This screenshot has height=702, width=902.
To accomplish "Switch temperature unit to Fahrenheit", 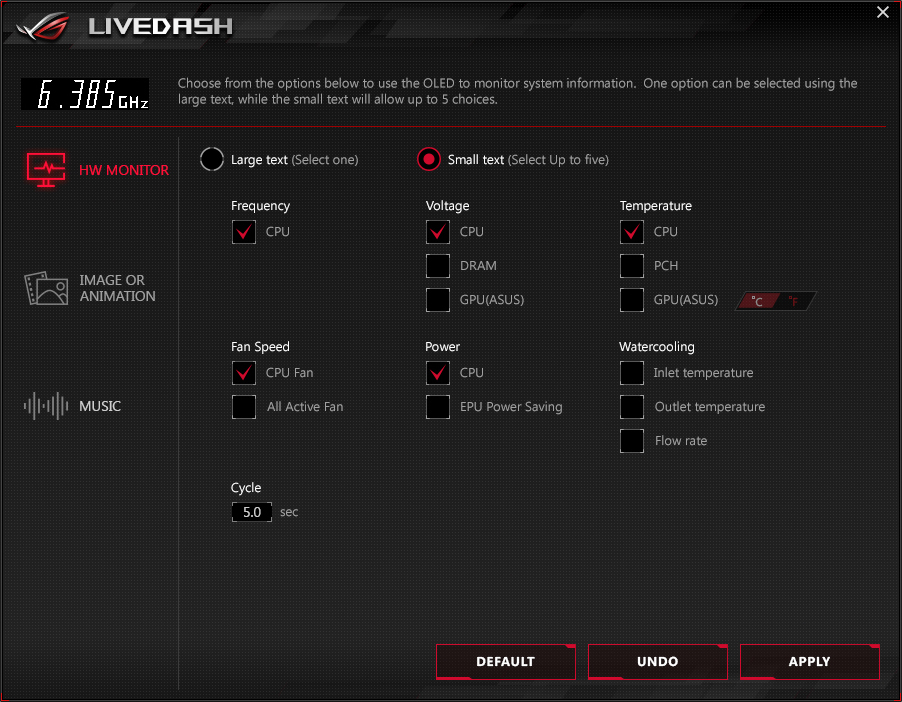I will (x=794, y=301).
